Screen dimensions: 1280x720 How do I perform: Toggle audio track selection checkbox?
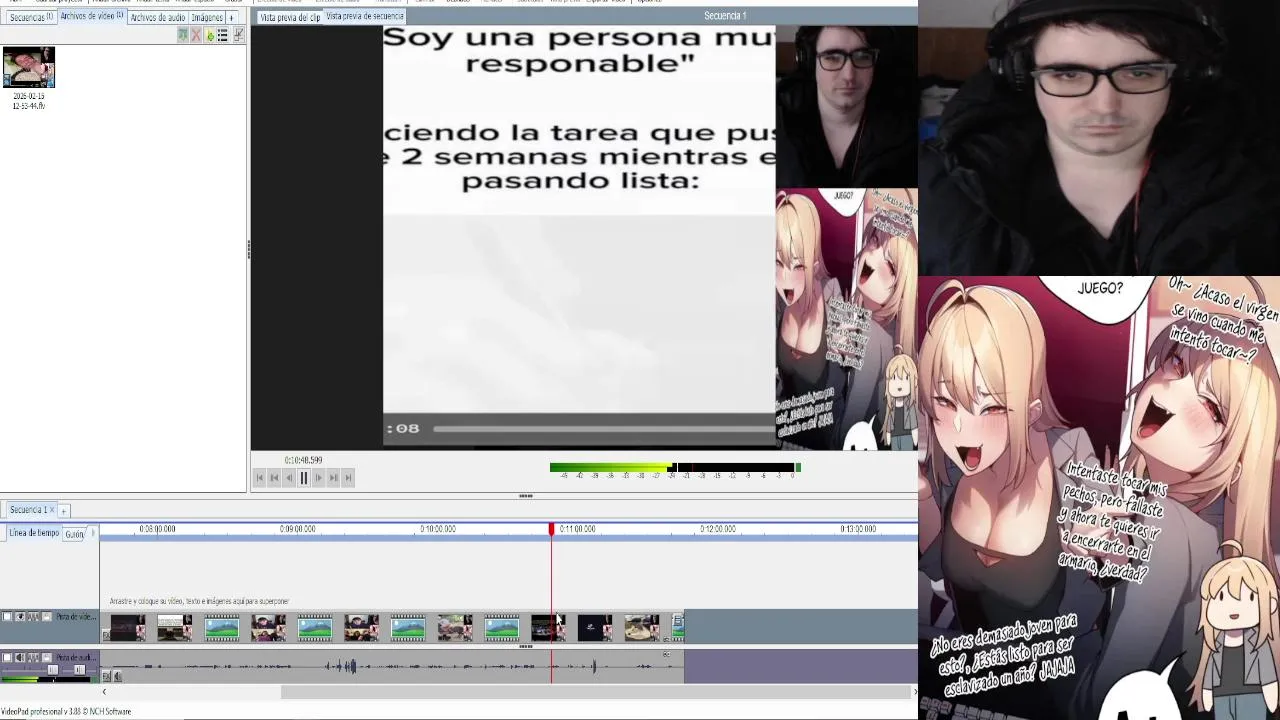click(7, 657)
